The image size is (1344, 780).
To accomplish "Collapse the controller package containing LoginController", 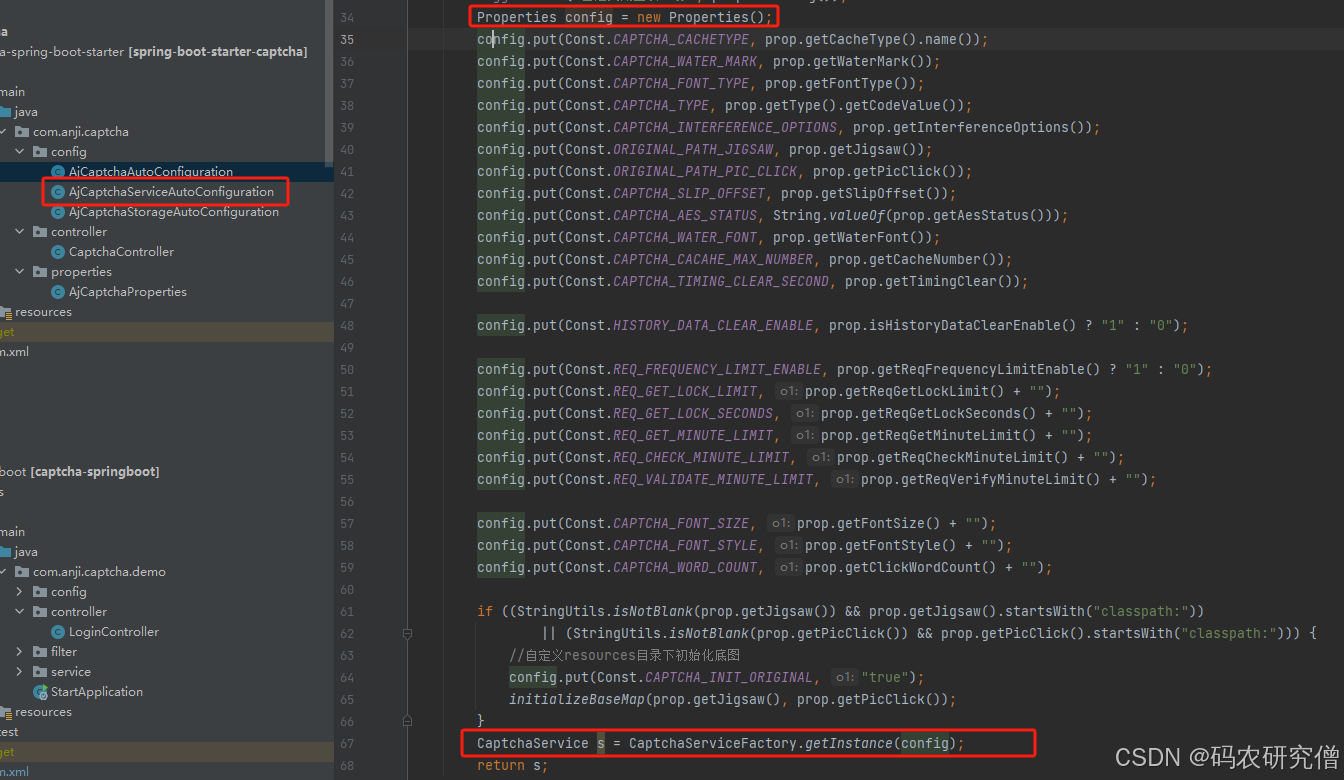I will [x=20, y=612].
